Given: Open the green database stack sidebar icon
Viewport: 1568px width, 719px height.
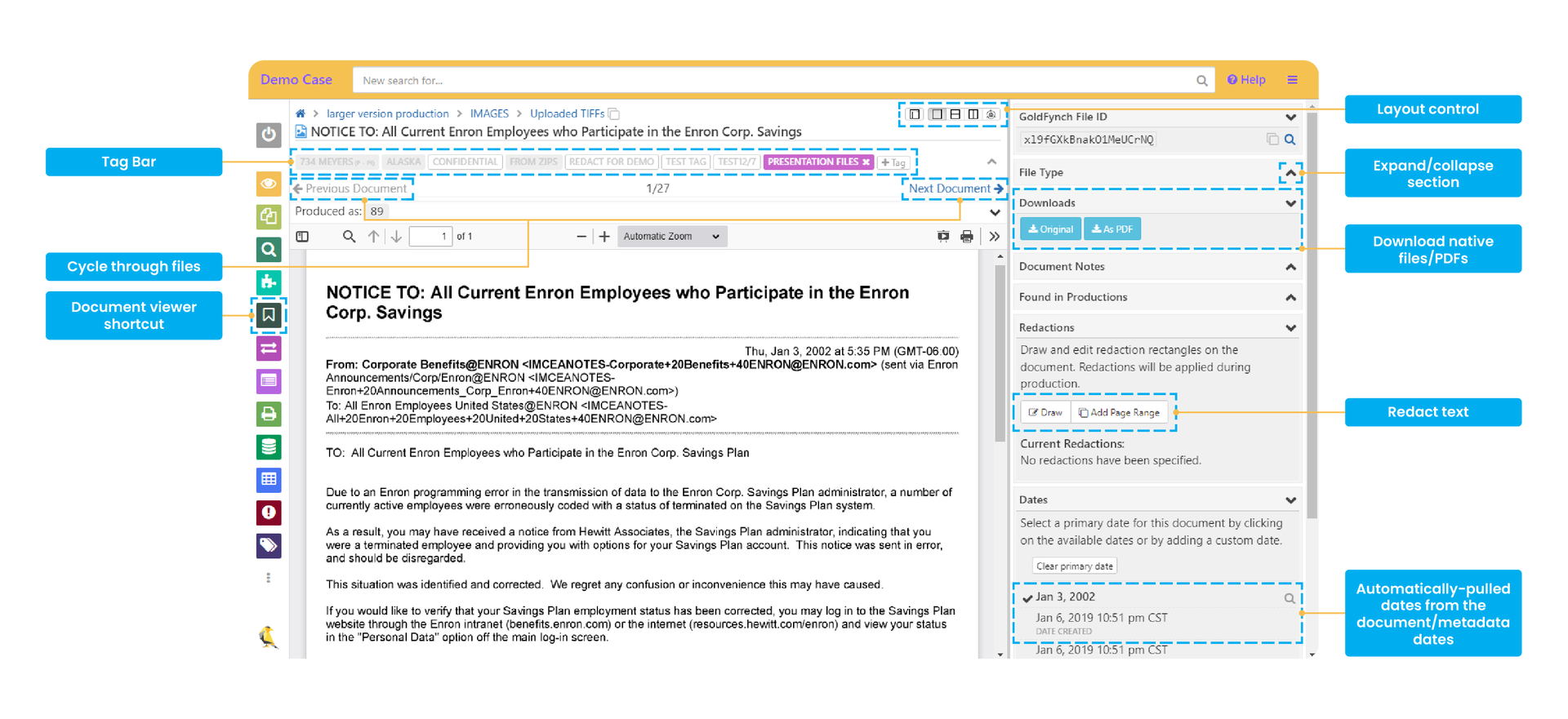Looking at the screenshot, I should coord(269,446).
